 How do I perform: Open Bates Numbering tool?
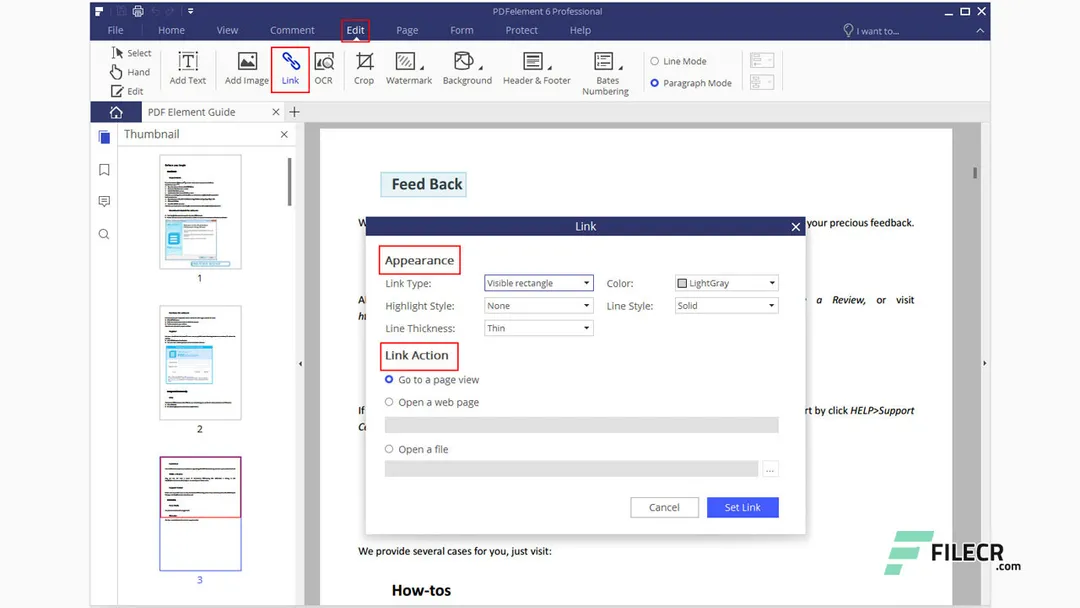(605, 74)
